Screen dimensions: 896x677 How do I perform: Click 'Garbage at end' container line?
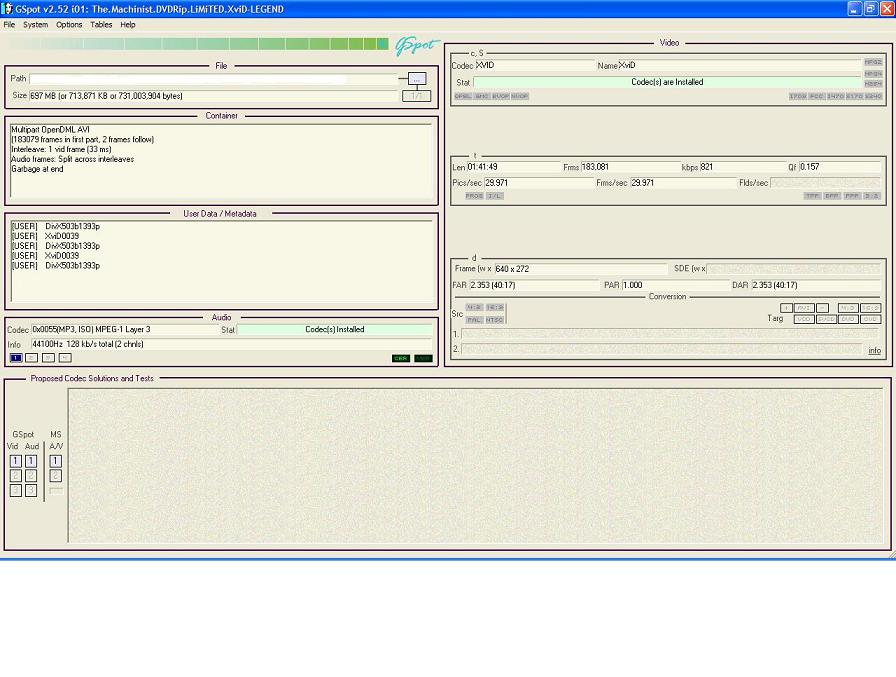tap(37, 169)
